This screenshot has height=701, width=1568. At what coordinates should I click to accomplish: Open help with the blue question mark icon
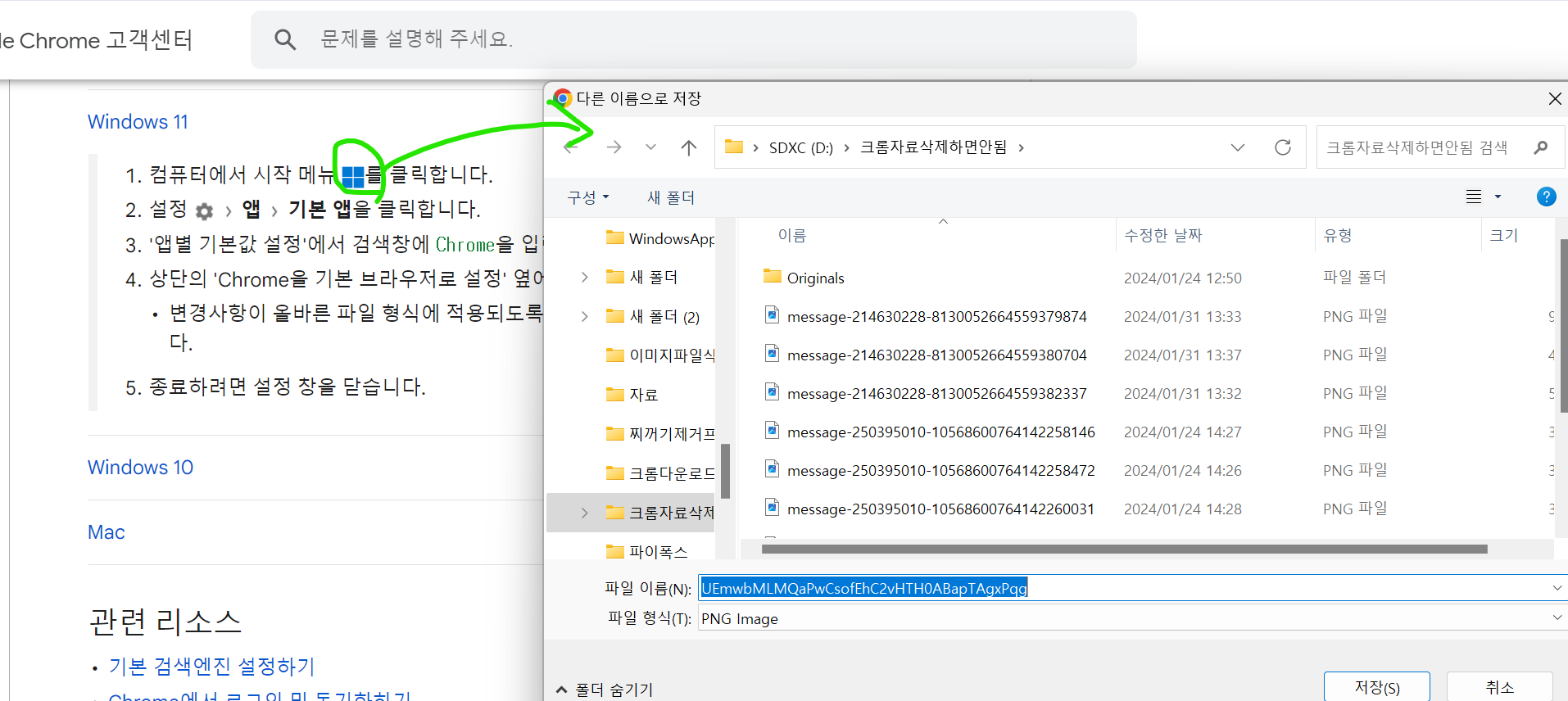coord(1546,197)
